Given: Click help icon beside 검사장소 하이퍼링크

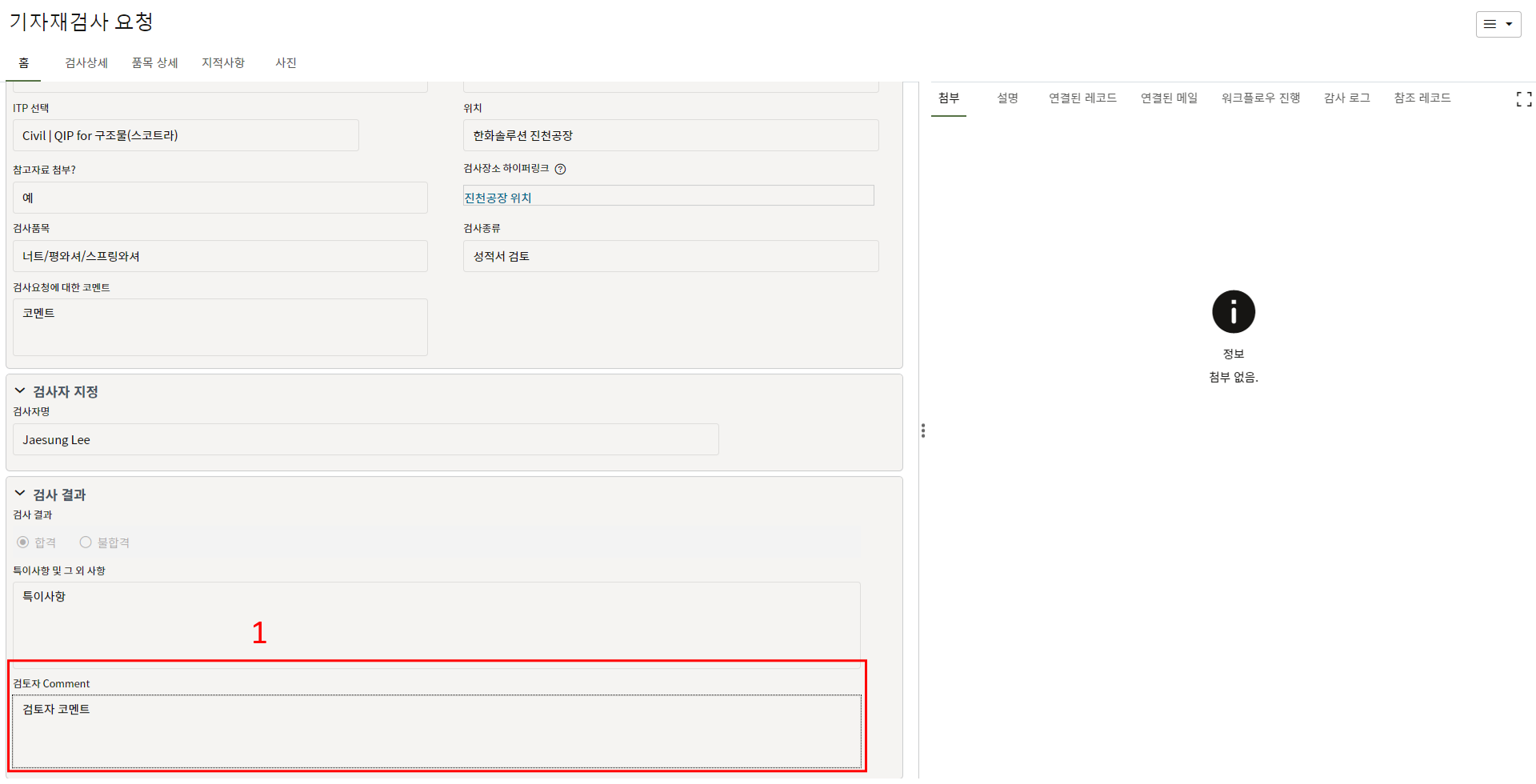Looking at the screenshot, I should pyautogui.click(x=561, y=169).
